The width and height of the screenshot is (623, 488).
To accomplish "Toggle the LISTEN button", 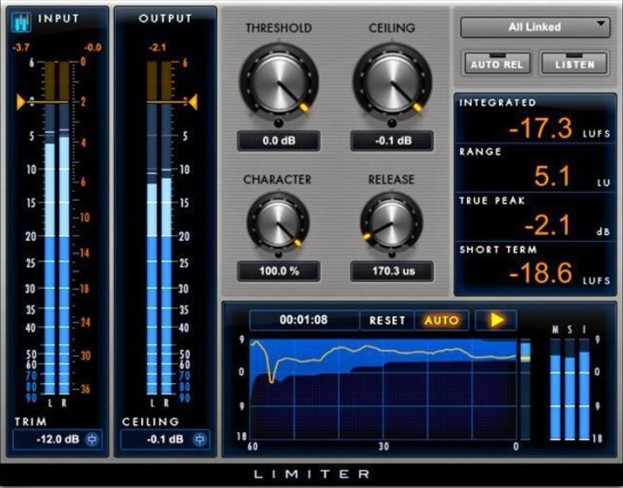I will click(573, 63).
